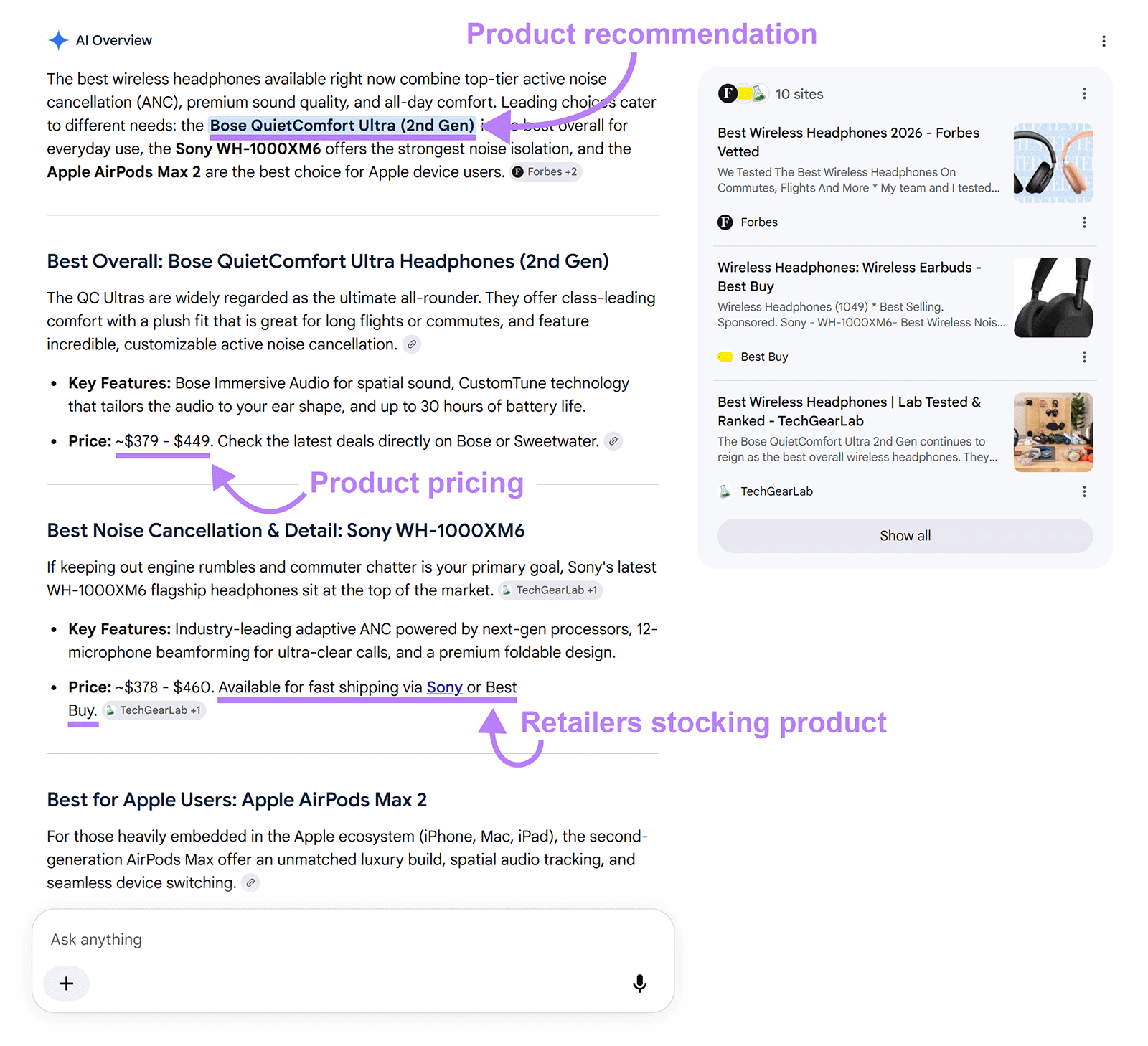Click the bold Apple AirPods Max 2 summary text
The width and height of the screenshot is (1148, 1046).
[124, 172]
